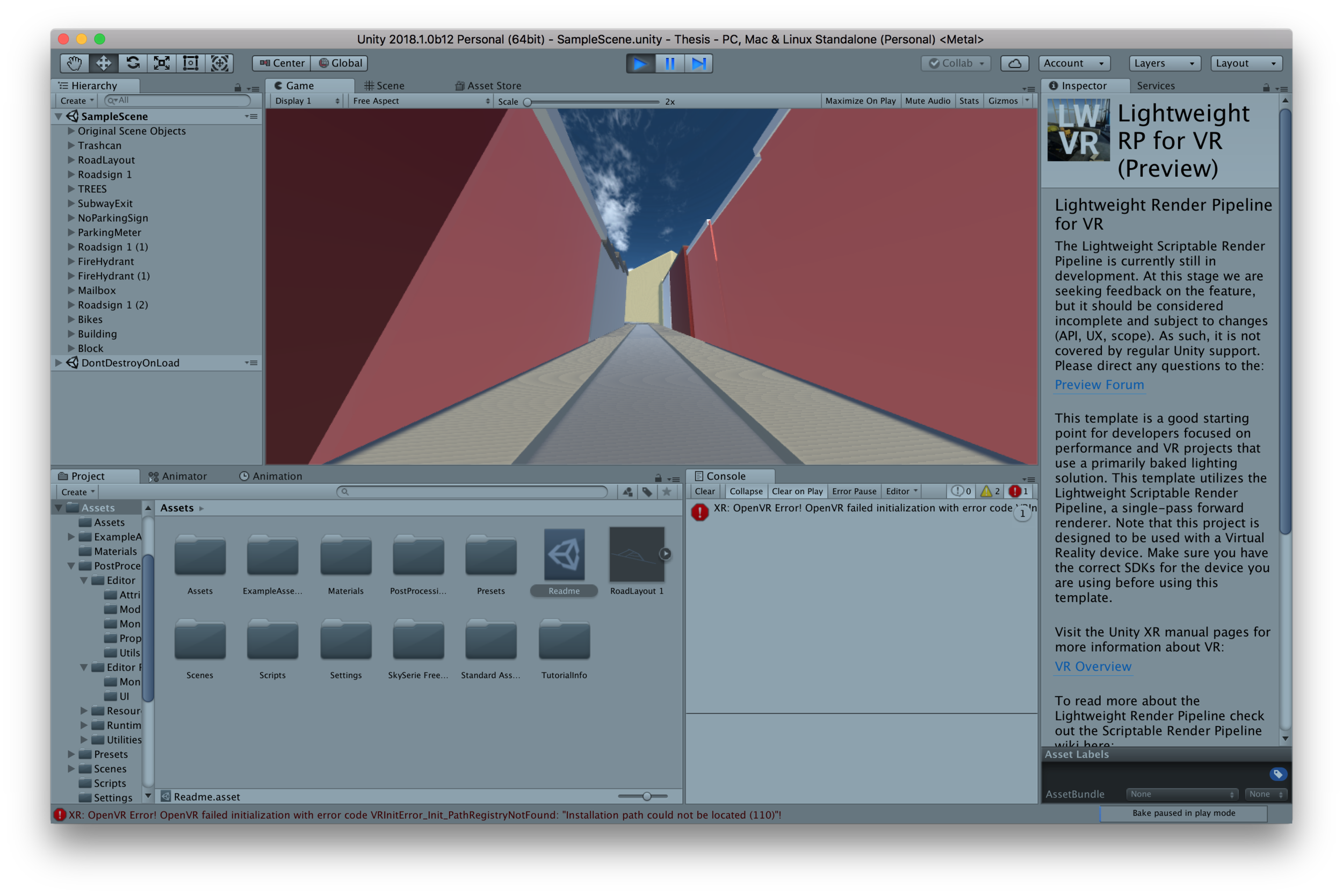
Task: Select the Rect transform tool
Action: [190, 63]
